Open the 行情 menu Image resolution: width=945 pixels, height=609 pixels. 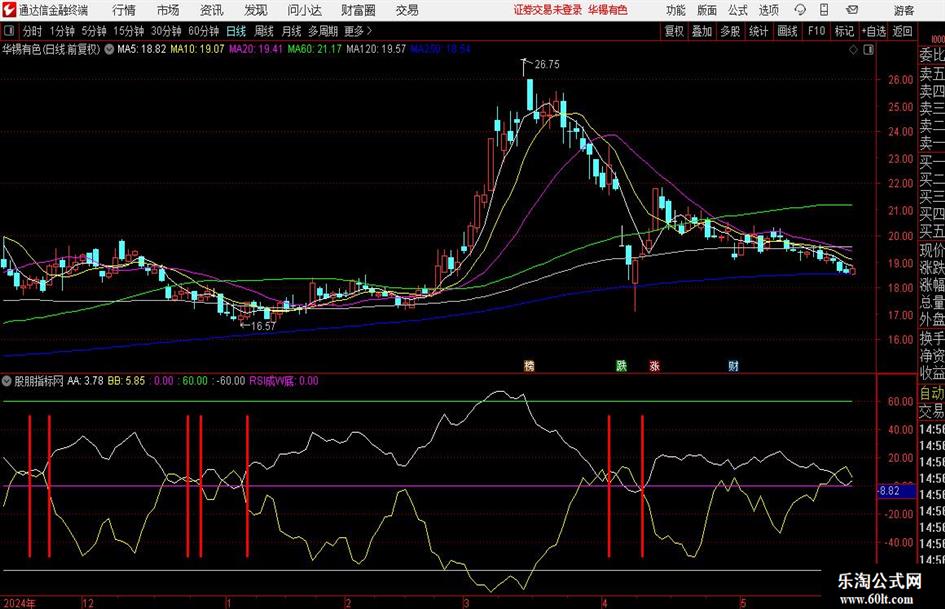click(124, 10)
